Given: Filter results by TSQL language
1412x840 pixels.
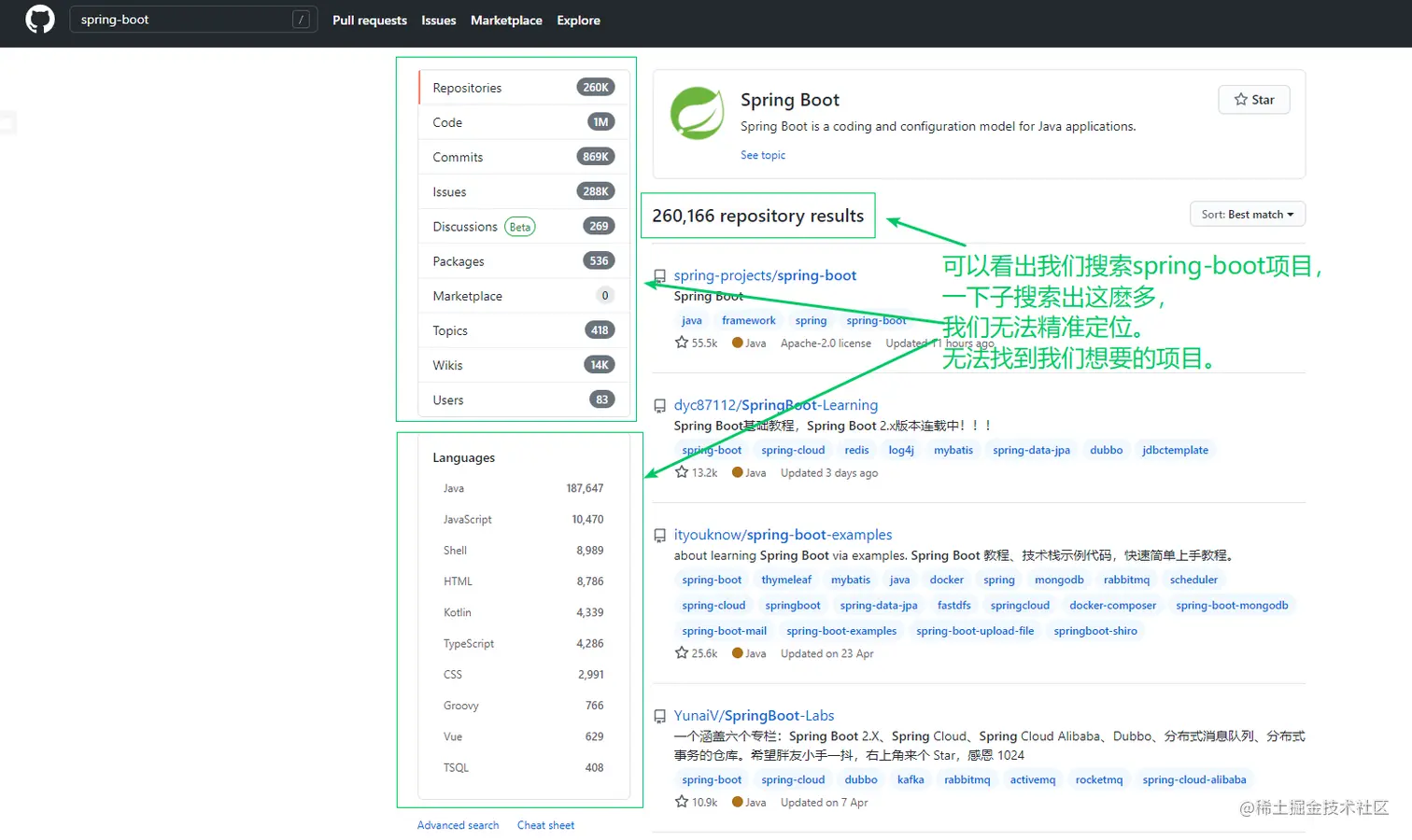Looking at the screenshot, I should 524,768.
